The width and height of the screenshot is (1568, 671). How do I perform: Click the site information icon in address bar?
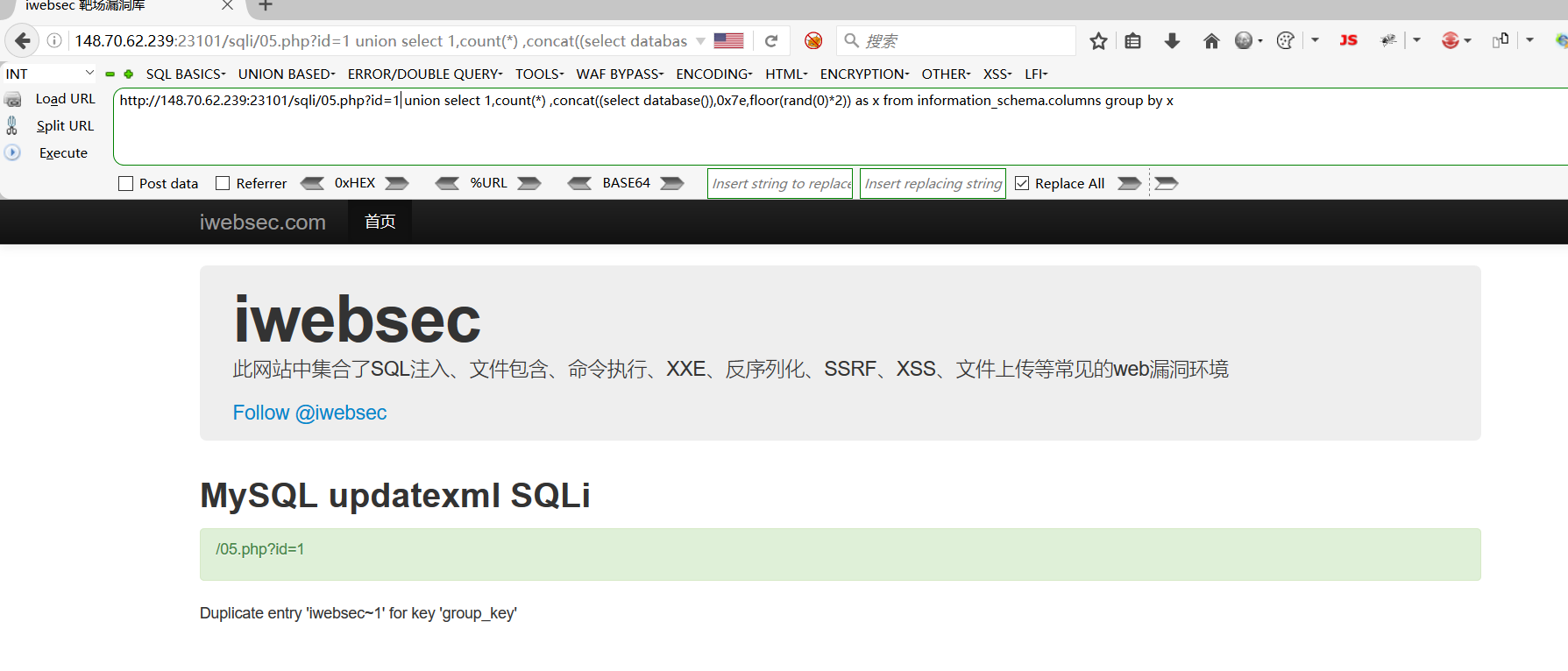(x=54, y=41)
